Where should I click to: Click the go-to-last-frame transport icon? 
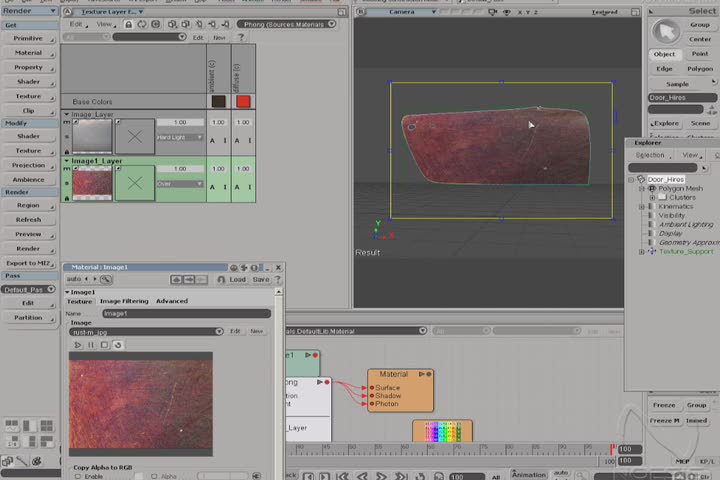pyautogui.click(x=401, y=476)
